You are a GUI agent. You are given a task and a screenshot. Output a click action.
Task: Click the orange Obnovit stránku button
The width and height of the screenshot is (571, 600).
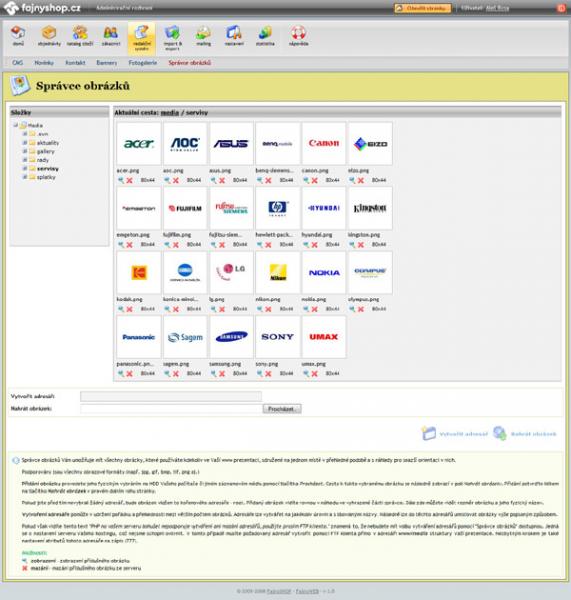[x=423, y=8]
